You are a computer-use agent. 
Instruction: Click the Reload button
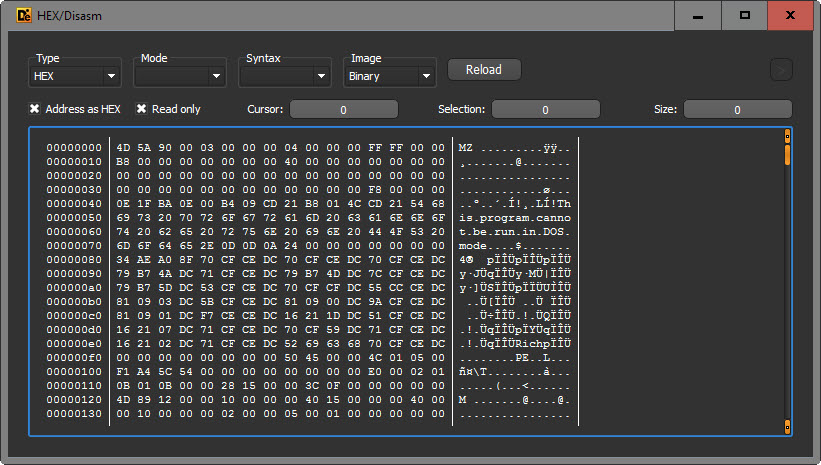tap(484, 70)
